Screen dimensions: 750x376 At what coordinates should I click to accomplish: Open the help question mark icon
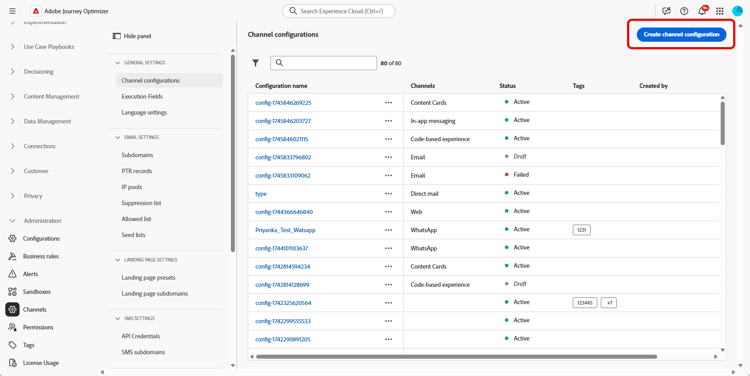(x=684, y=11)
